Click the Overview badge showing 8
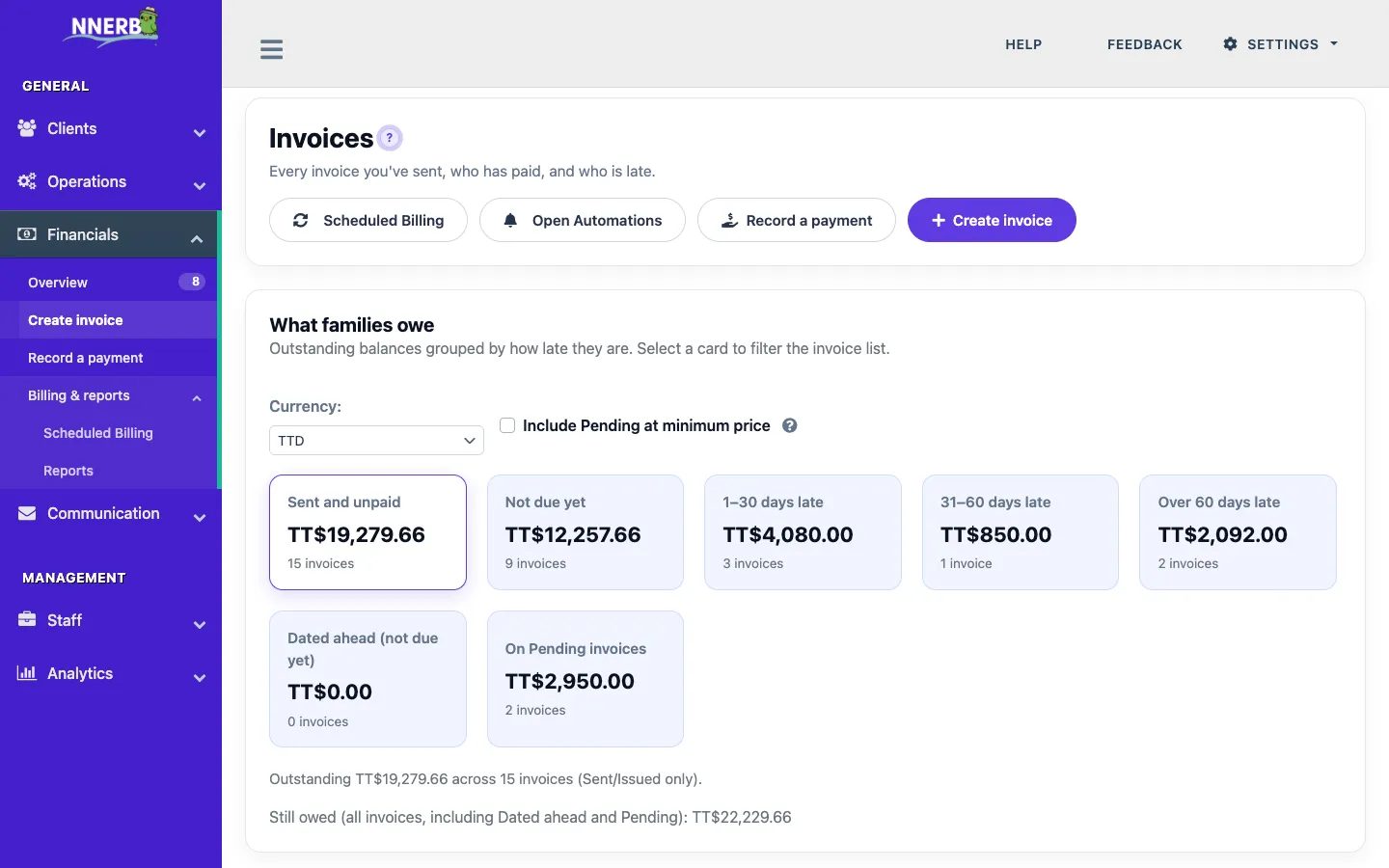This screenshot has height=868, width=1389. 192,282
